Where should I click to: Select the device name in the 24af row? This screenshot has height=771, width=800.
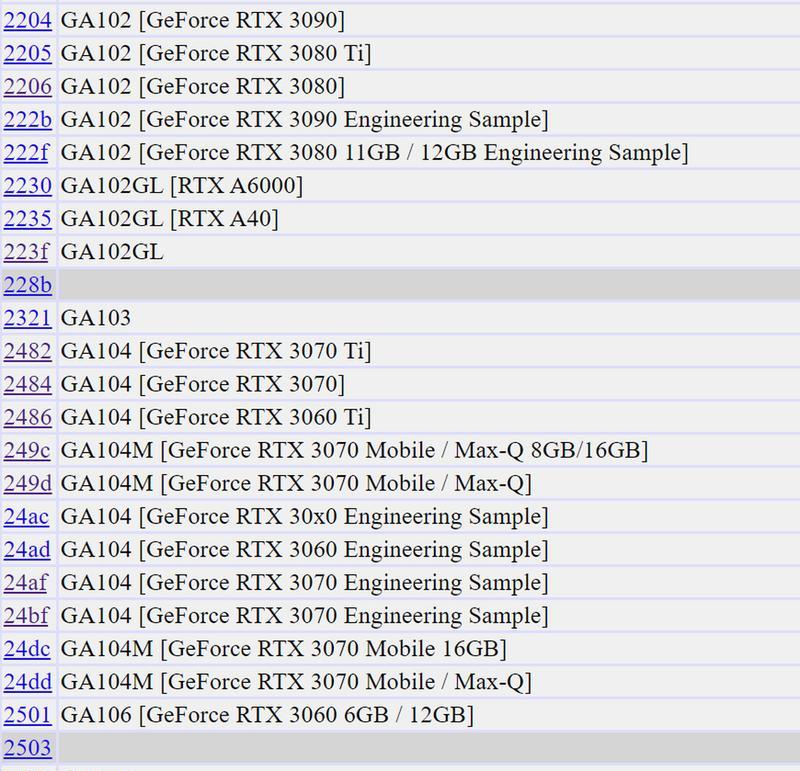click(x=305, y=583)
